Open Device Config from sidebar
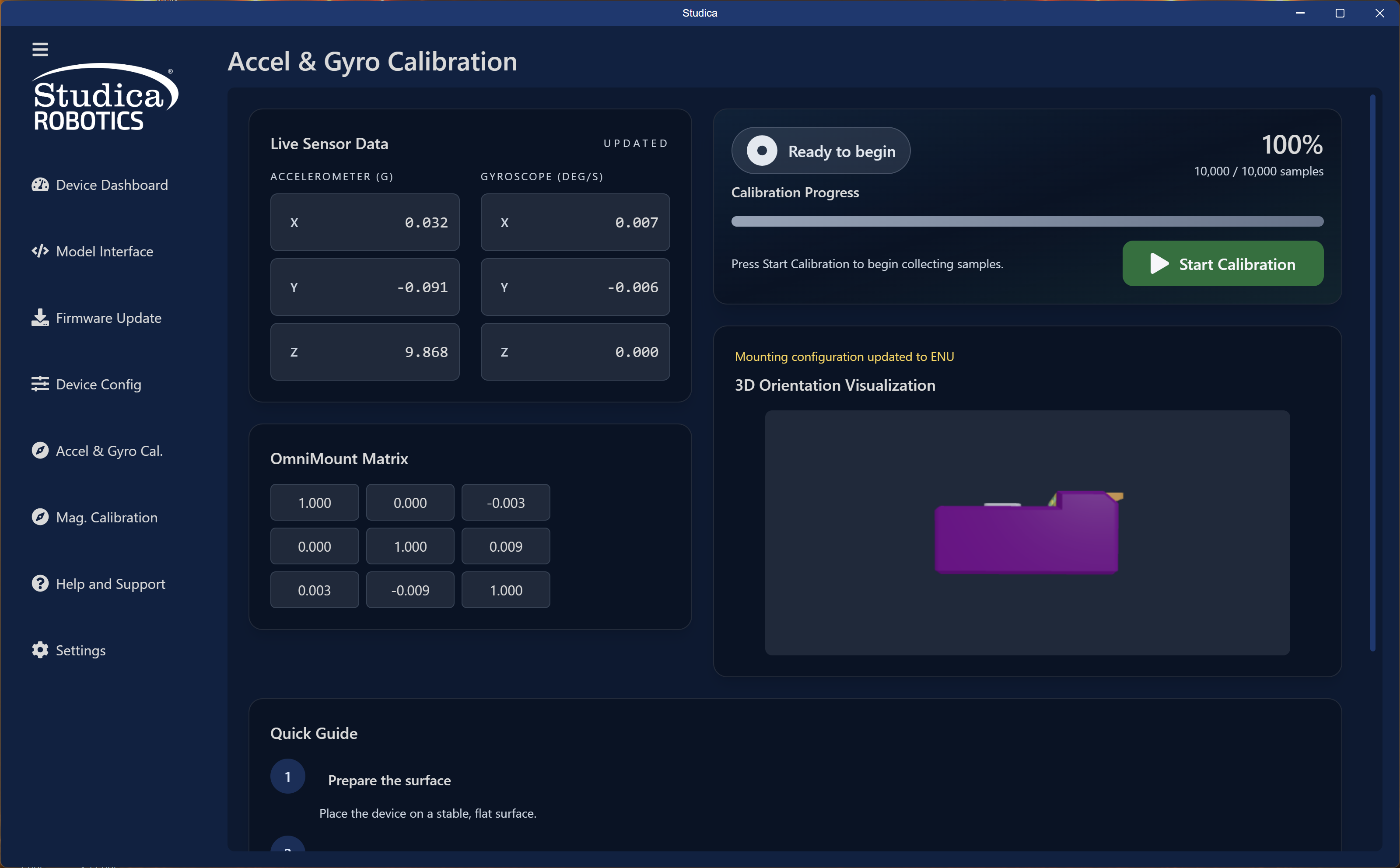Screen dimensions: 1400x868 click(98, 385)
